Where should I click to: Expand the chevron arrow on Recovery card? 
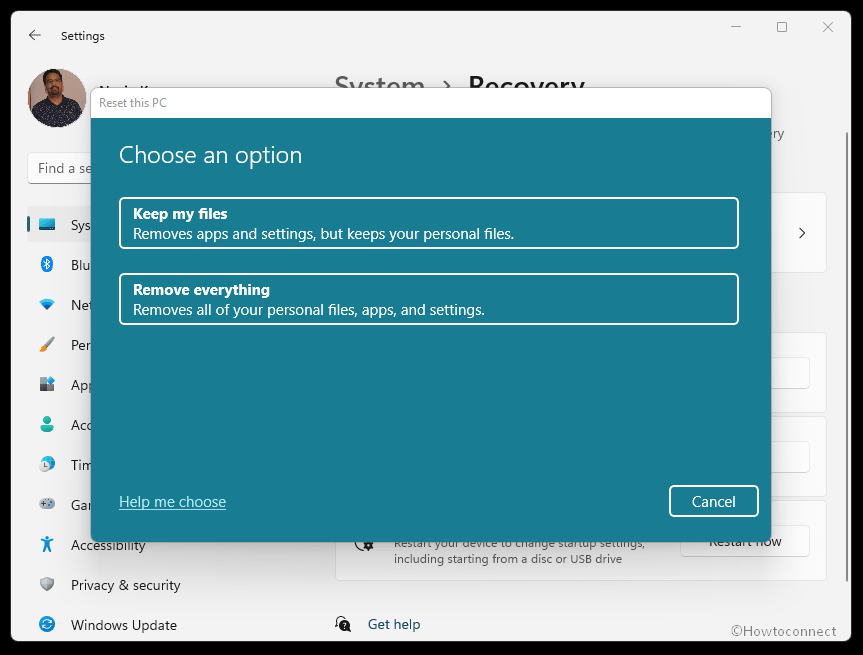802,233
